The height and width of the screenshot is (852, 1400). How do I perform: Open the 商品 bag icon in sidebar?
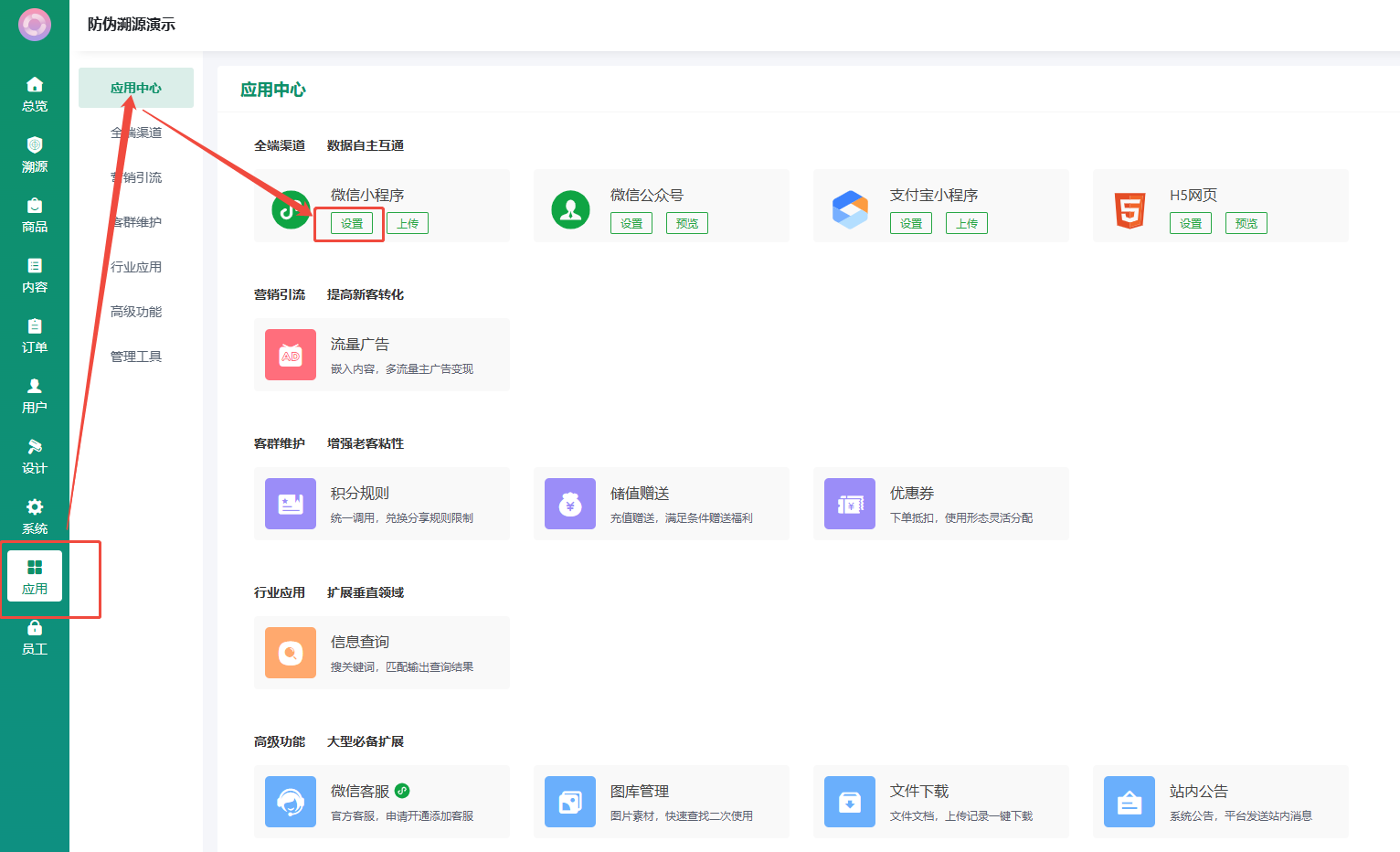coord(35,206)
